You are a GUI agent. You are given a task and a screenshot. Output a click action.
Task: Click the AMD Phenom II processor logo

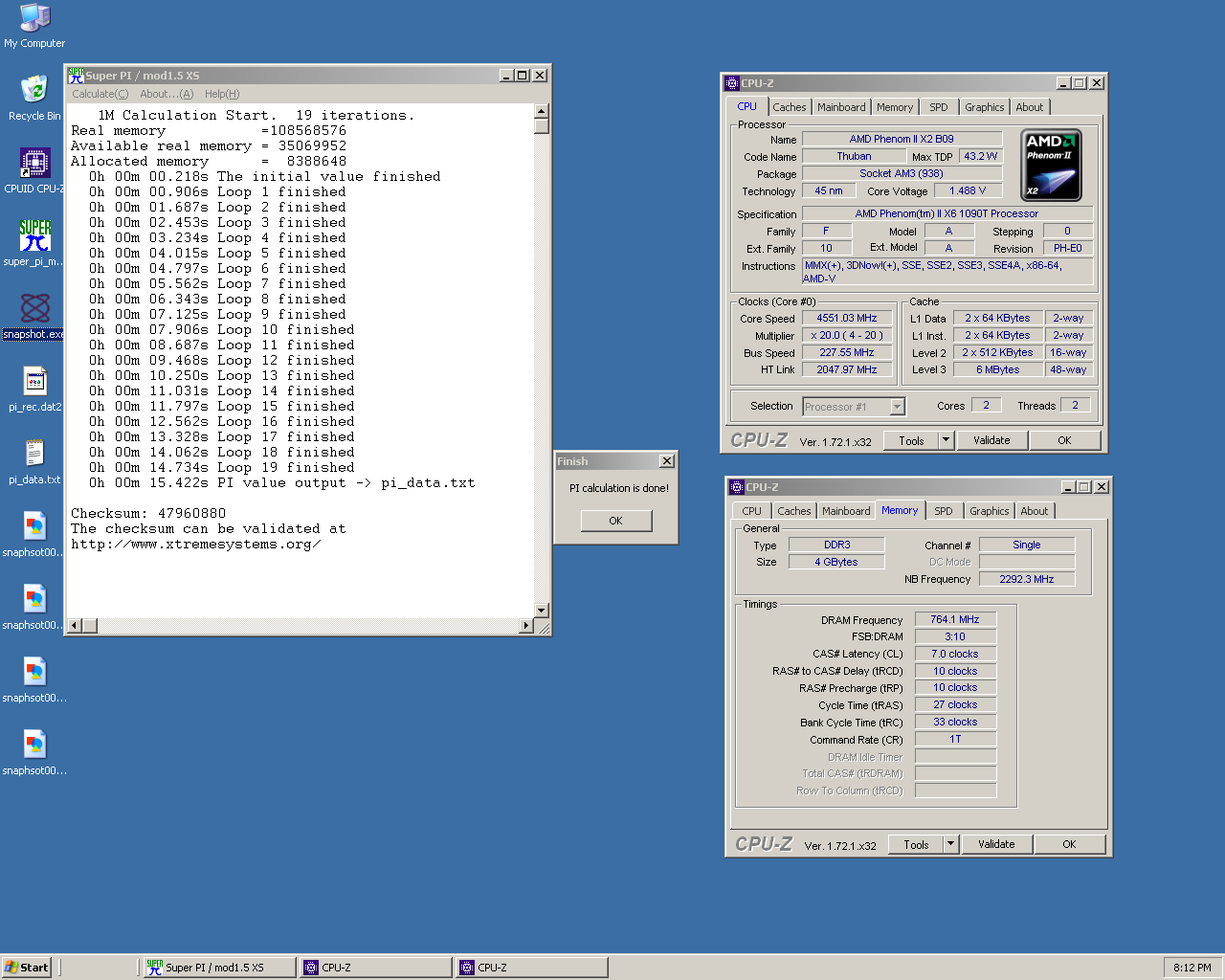point(1051,166)
